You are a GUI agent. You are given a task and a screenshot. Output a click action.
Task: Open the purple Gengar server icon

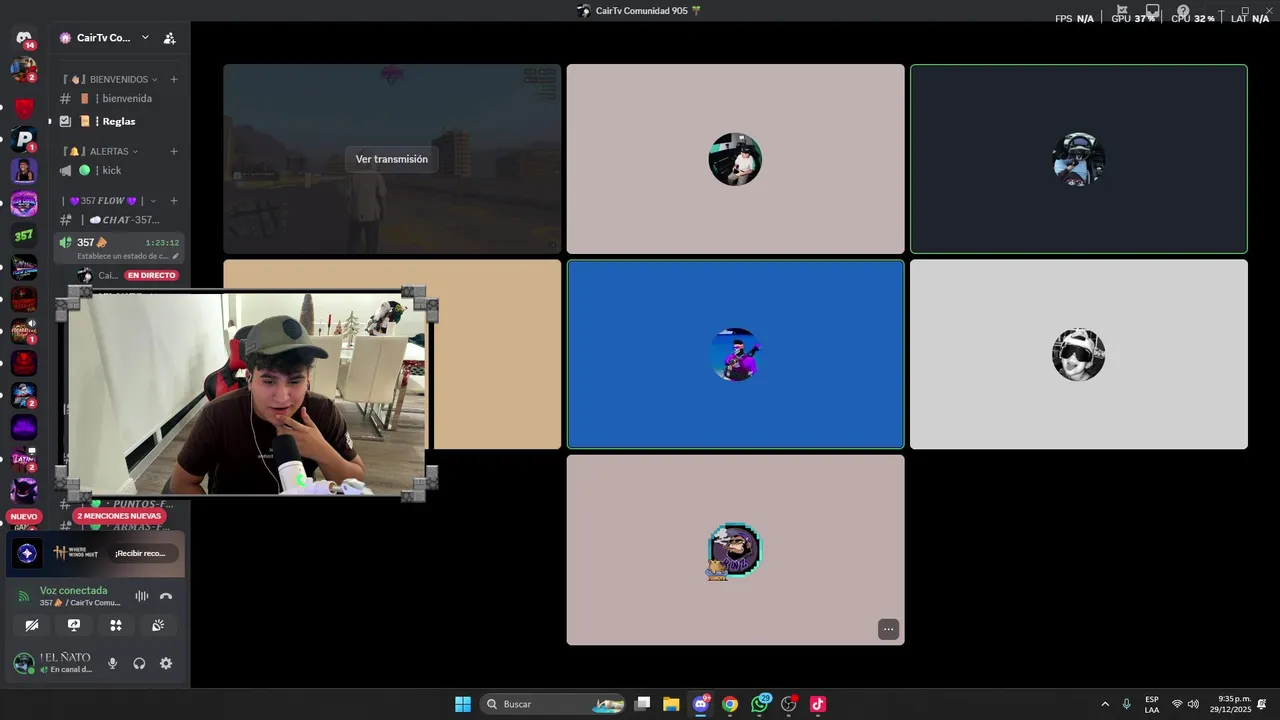click(24, 491)
